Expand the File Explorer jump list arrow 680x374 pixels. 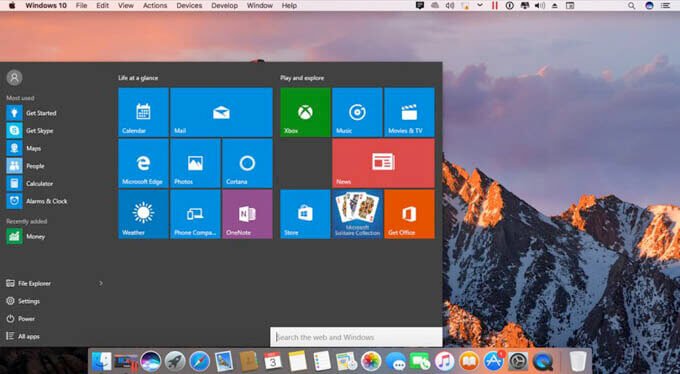101,283
